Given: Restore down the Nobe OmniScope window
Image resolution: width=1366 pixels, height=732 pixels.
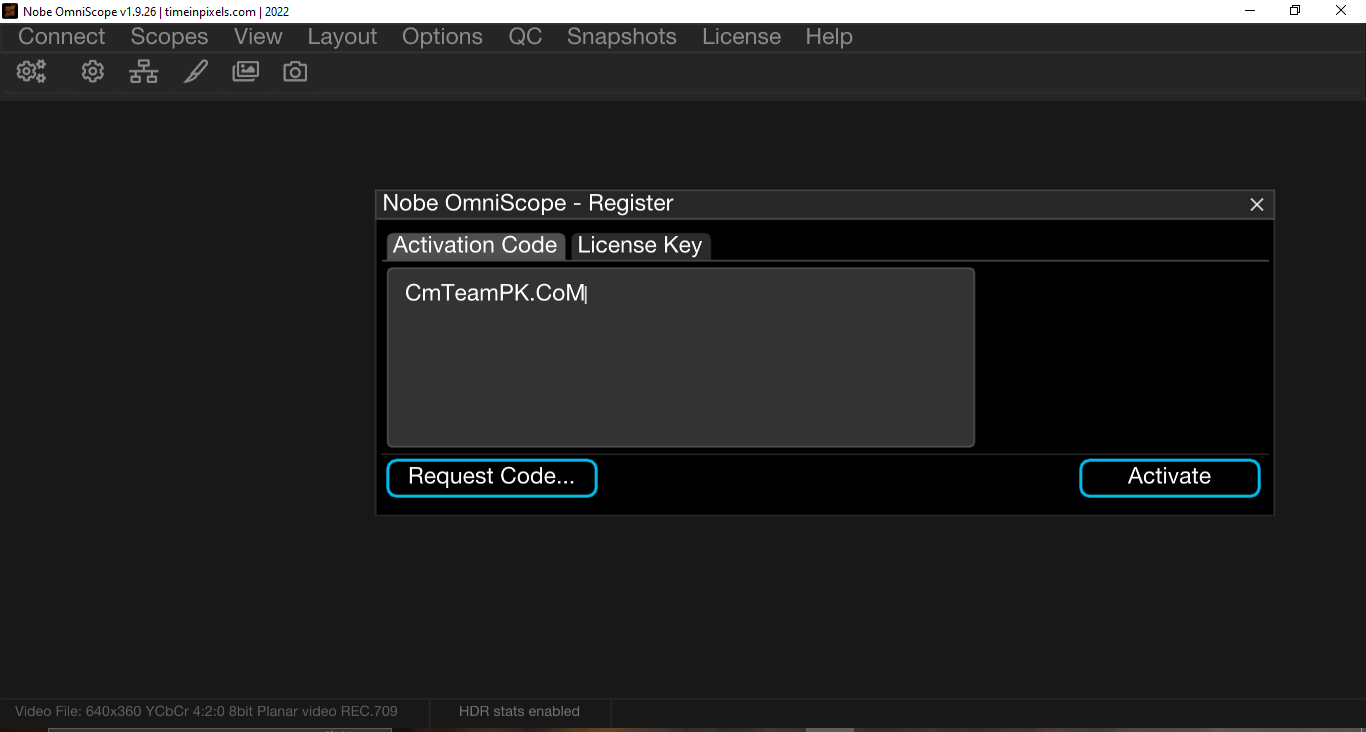Looking at the screenshot, I should click(x=1296, y=11).
